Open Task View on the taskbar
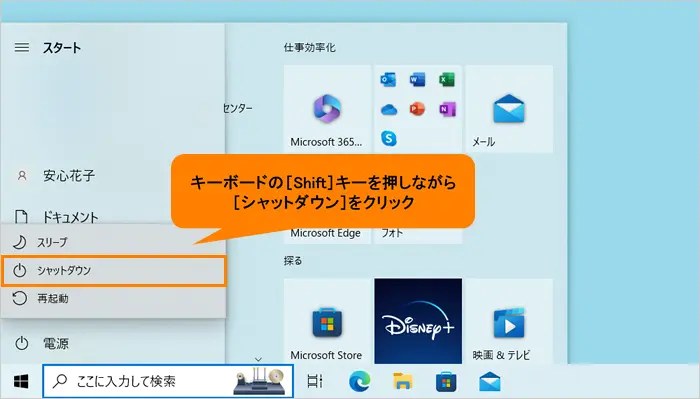 (x=315, y=381)
